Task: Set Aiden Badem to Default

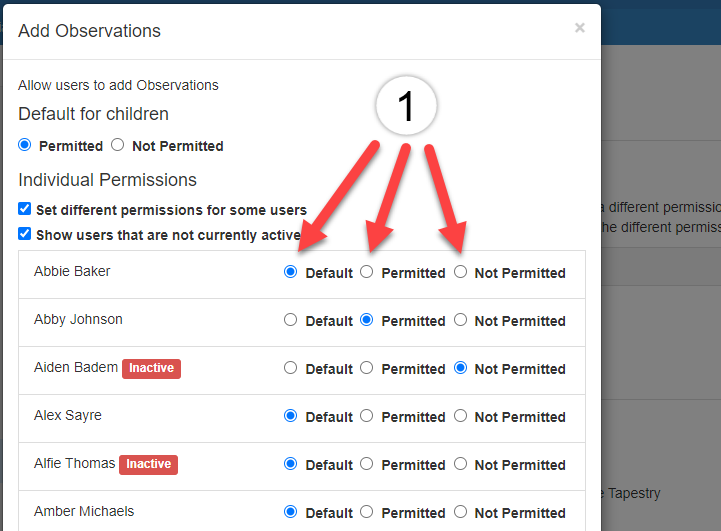Action: [x=290, y=368]
